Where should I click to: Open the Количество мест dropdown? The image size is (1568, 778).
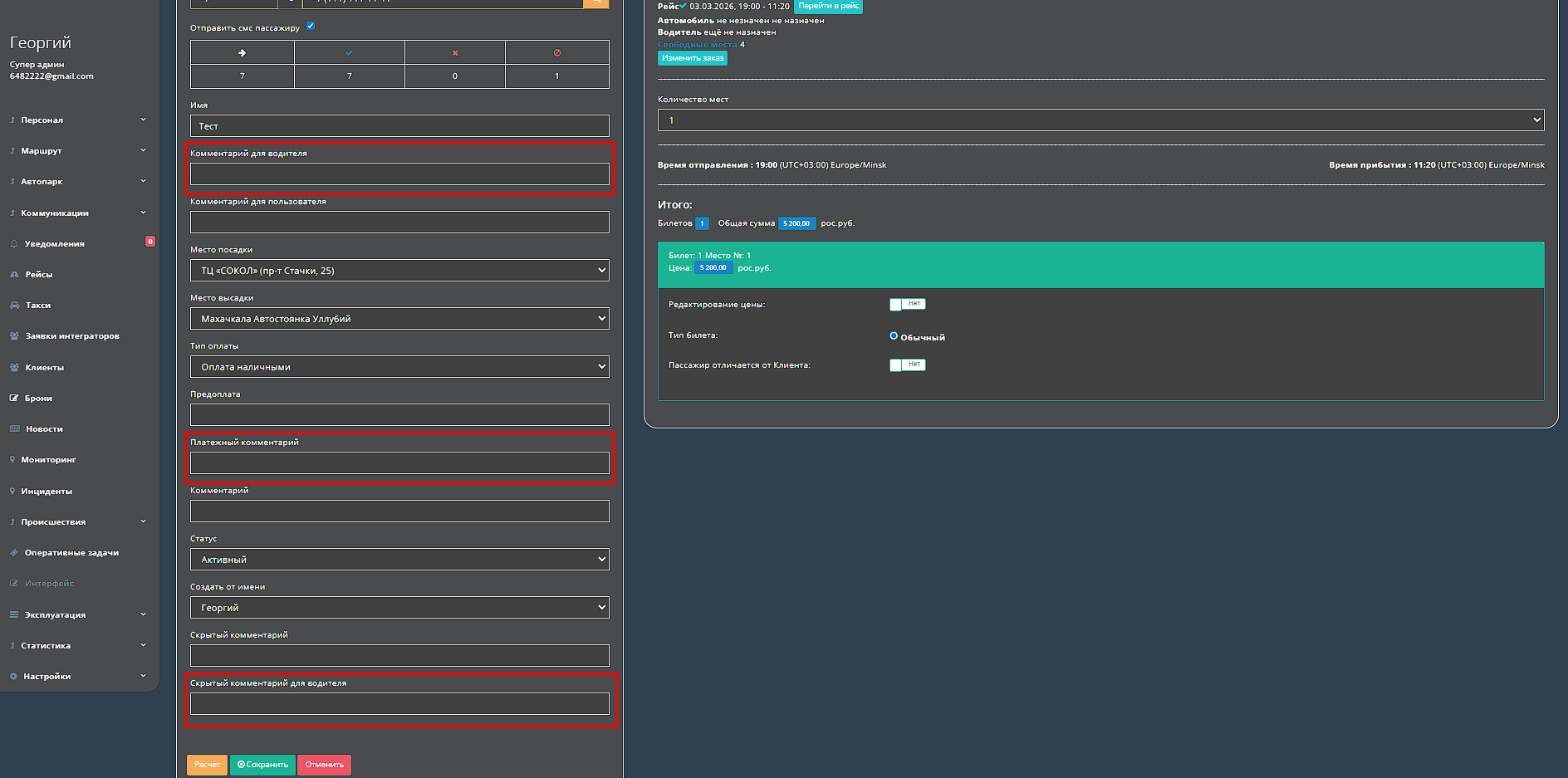click(x=1100, y=120)
